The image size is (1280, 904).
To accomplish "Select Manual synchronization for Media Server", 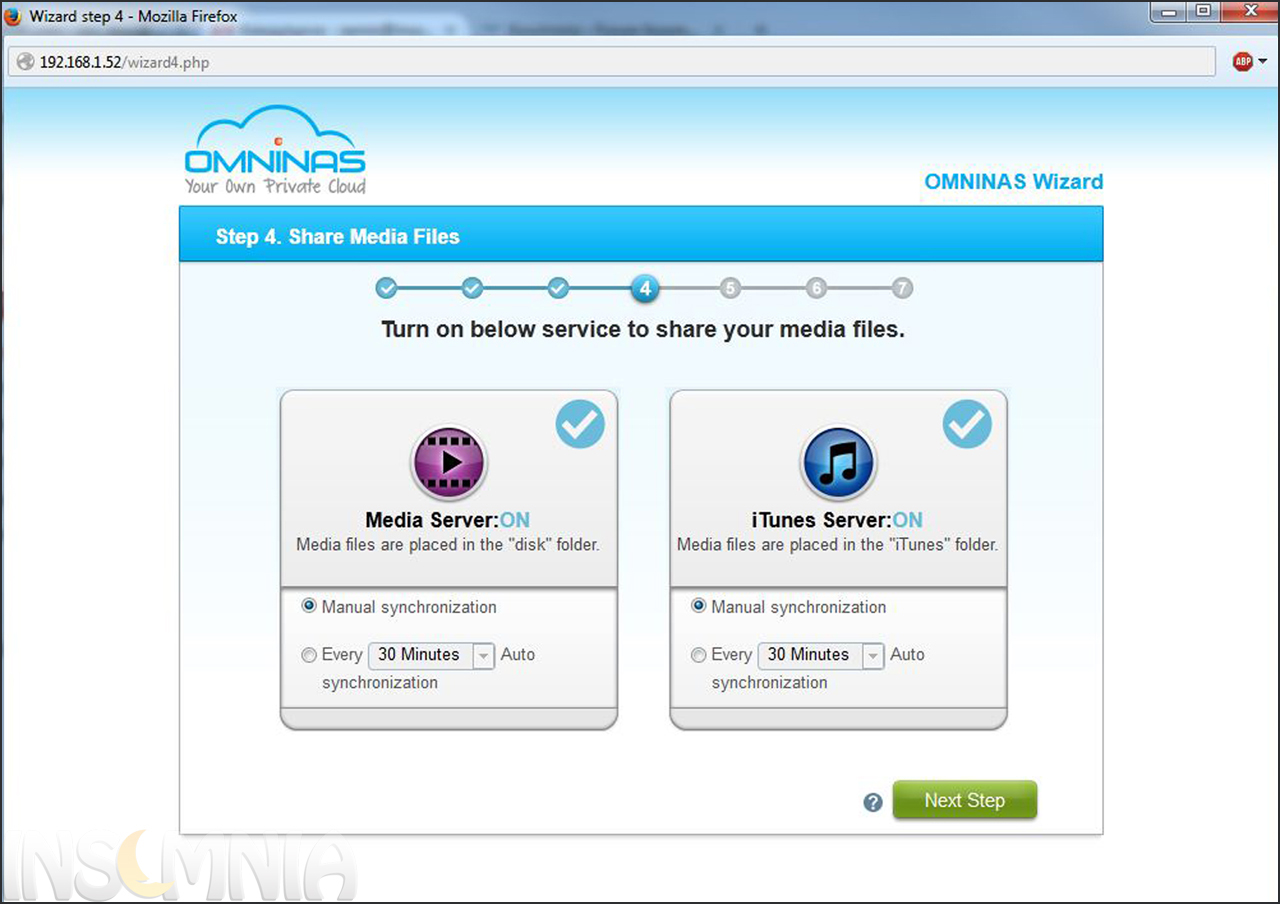I will coord(309,606).
